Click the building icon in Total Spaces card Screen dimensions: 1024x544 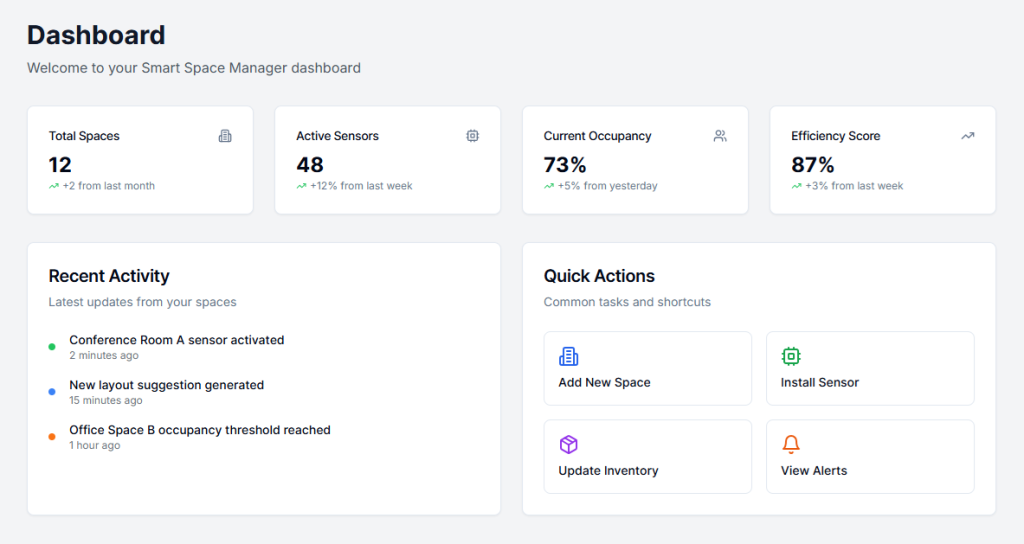pyautogui.click(x=225, y=136)
